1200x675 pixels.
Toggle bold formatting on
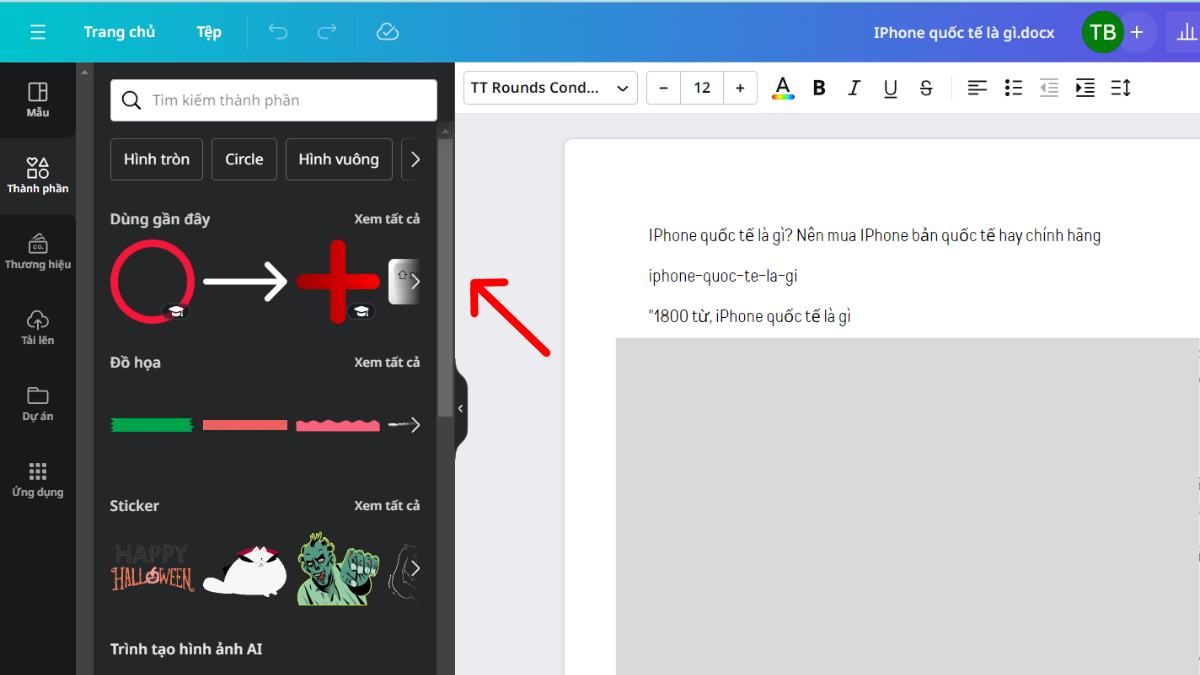tap(818, 88)
